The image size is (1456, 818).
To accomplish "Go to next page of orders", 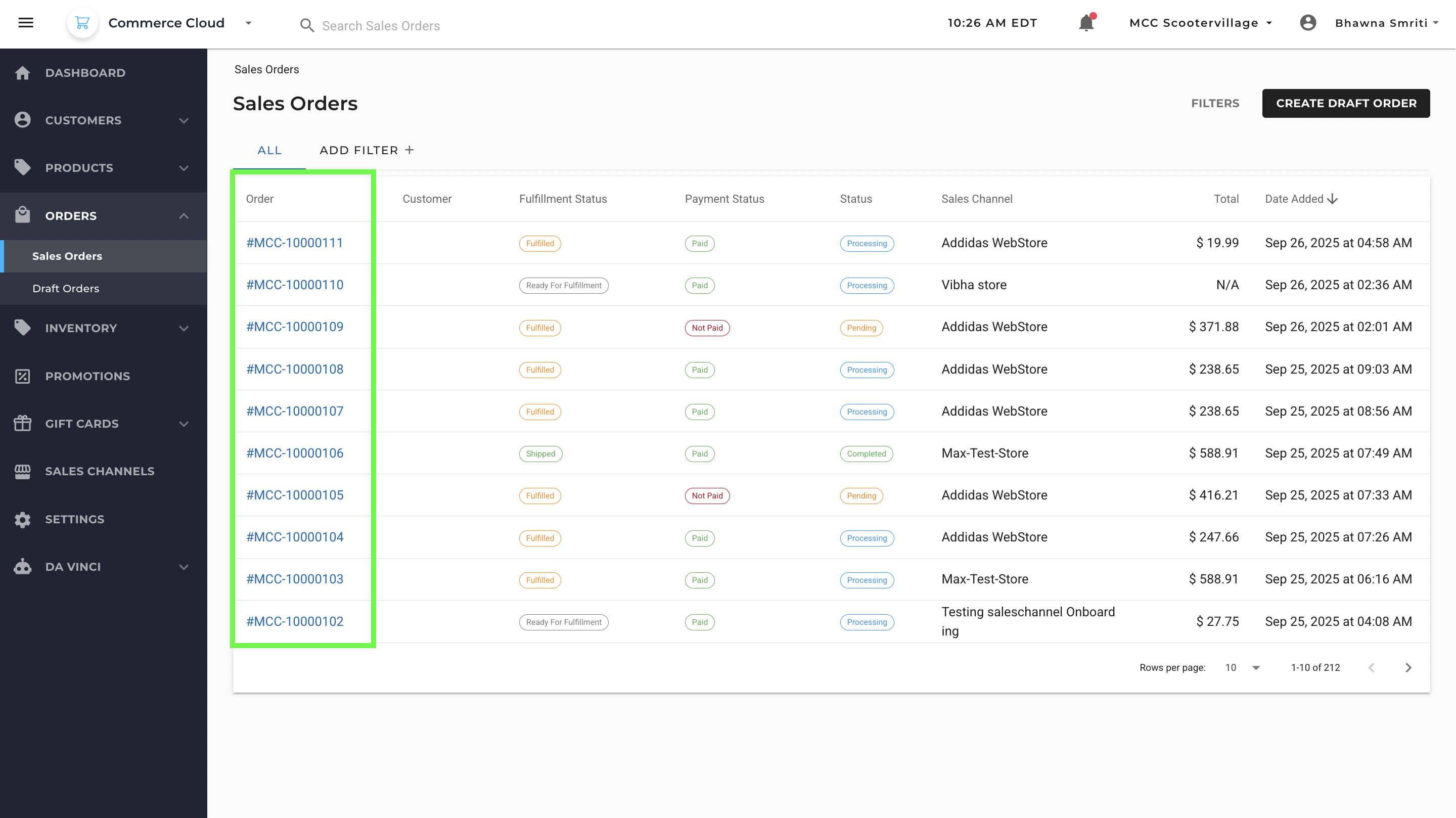I will (1408, 668).
